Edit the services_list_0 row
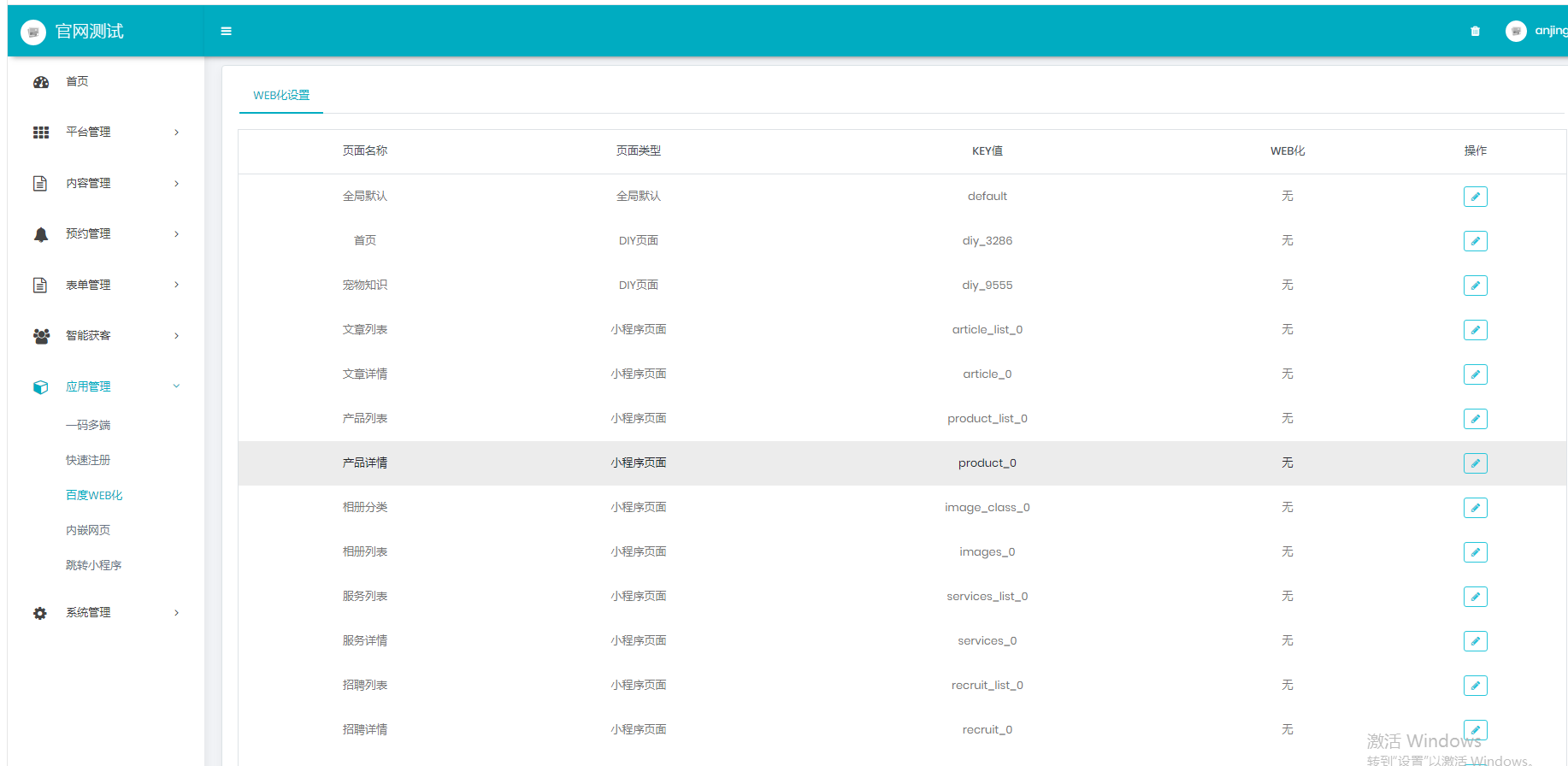The width and height of the screenshot is (1568, 766). click(1475, 597)
